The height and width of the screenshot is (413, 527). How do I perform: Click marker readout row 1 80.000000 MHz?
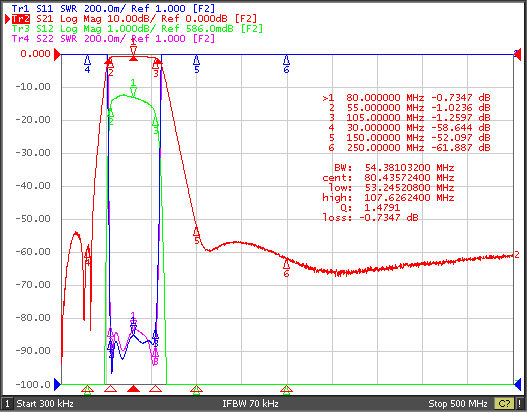pyautogui.click(x=406, y=97)
